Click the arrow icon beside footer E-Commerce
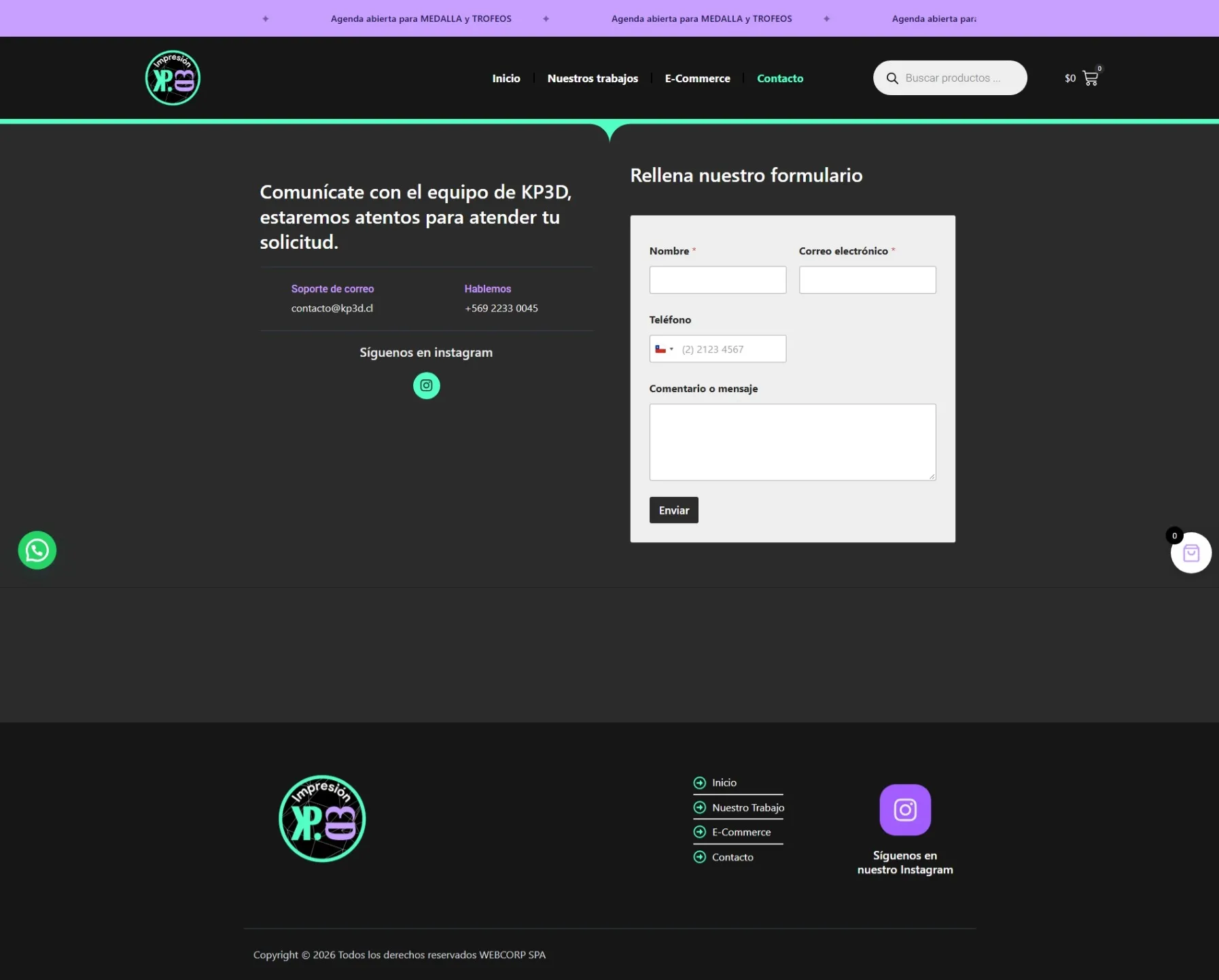Viewport: 1219px width, 980px height. pos(700,832)
